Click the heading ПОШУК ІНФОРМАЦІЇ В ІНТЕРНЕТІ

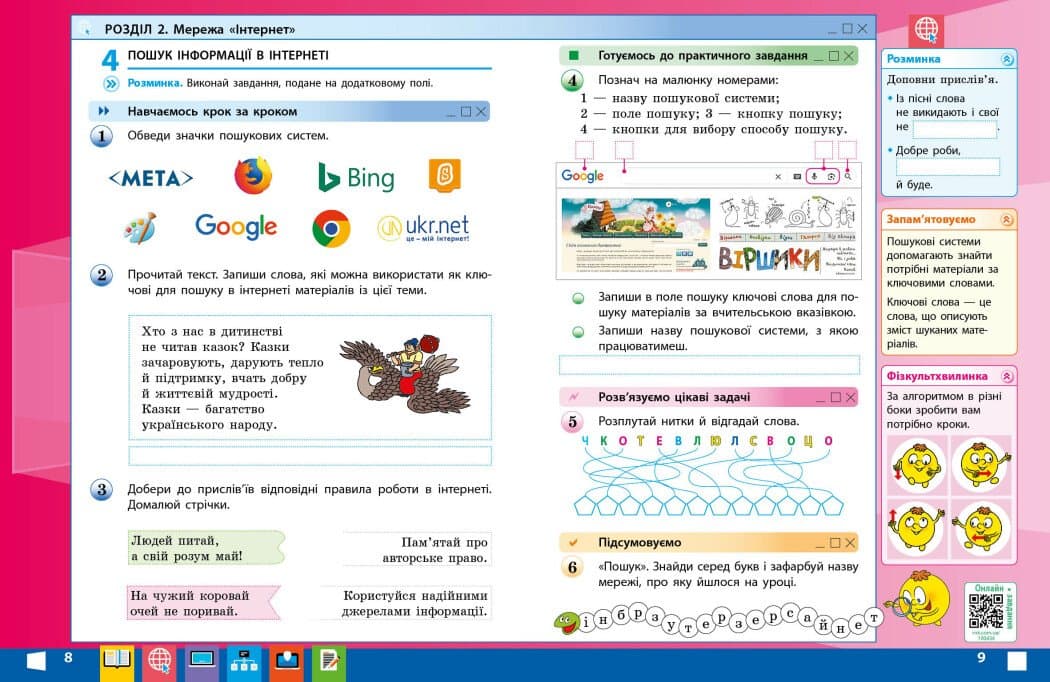(228, 55)
